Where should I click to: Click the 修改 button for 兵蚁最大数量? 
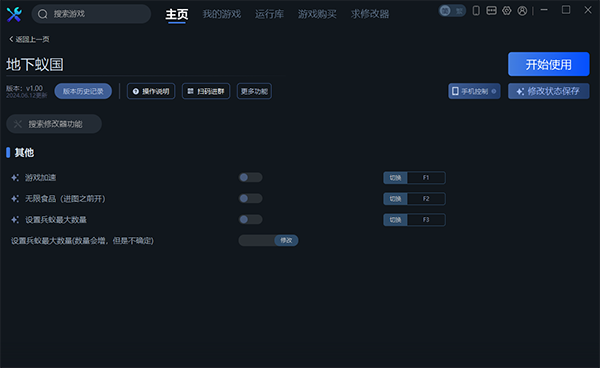tap(286, 240)
